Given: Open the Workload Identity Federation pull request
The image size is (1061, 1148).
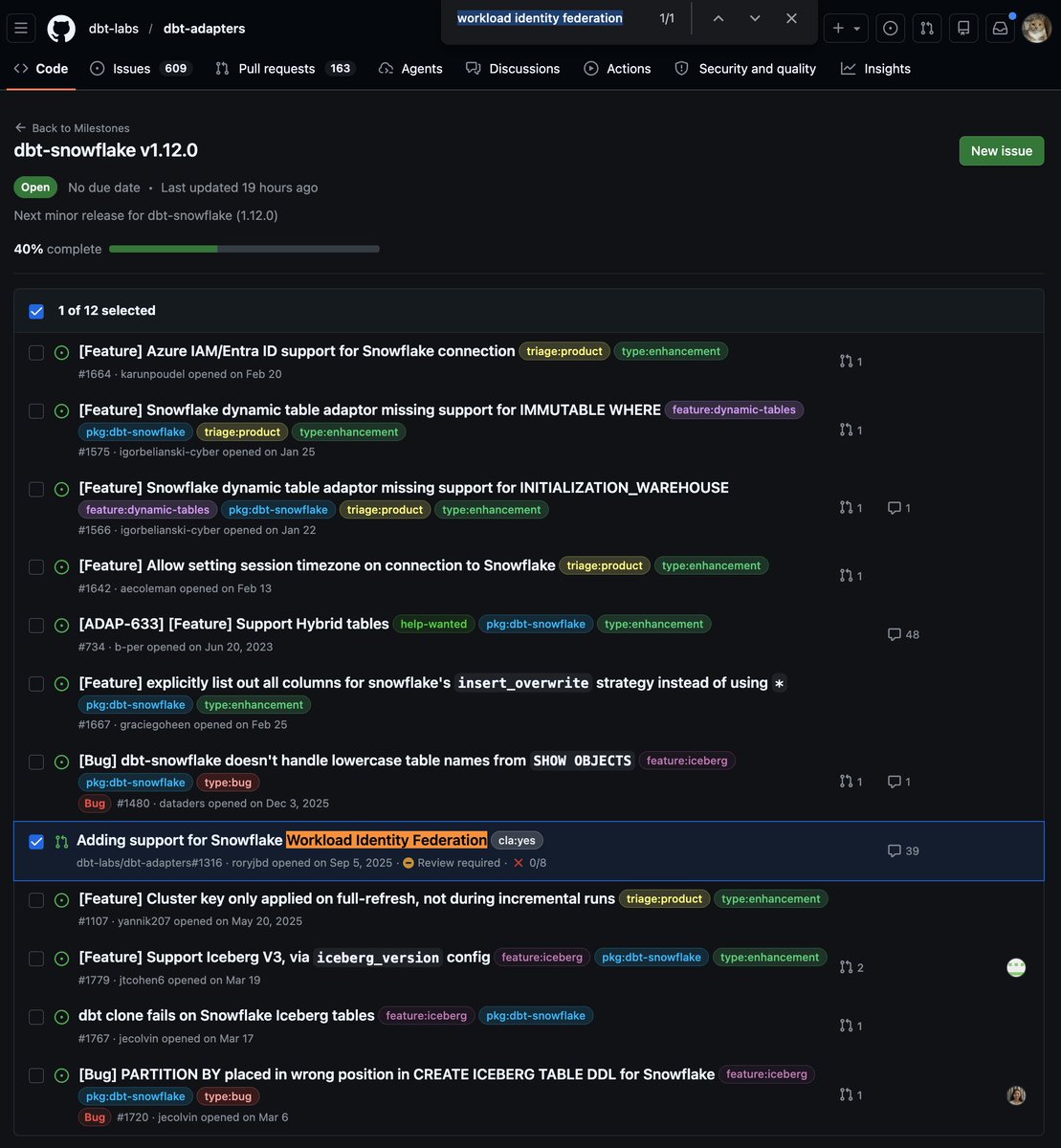Looking at the screenshot, I should pos(281,840).
